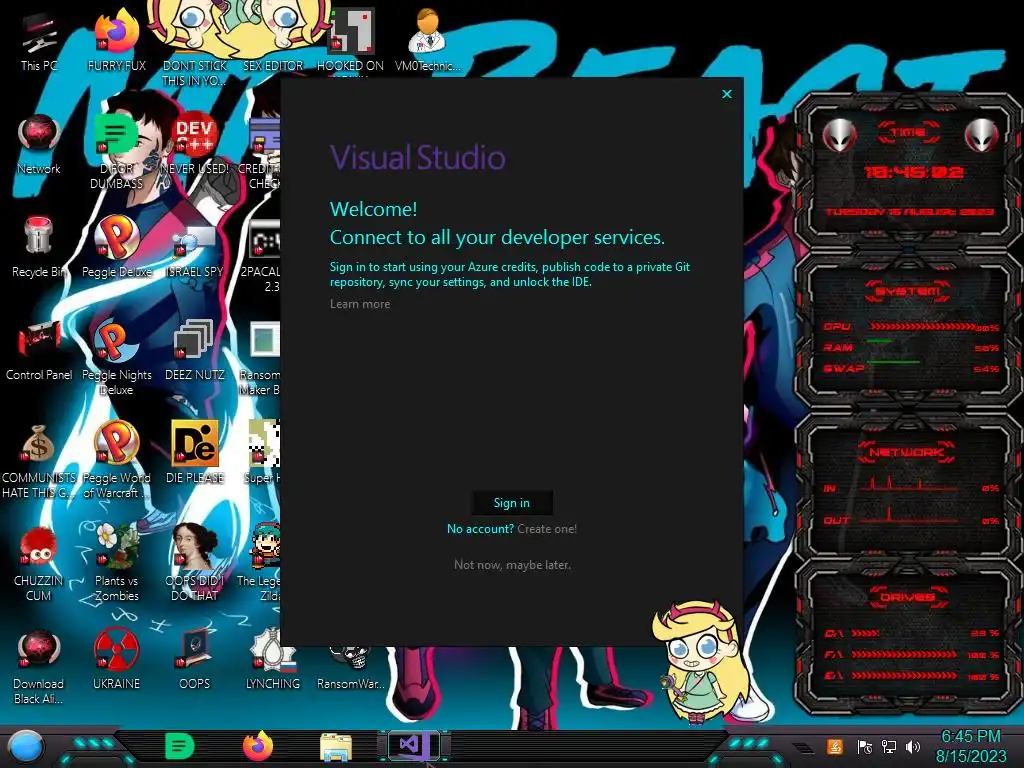Open the DEEZ NUTZ shortcut
Viewport: 1024px width, 768px height.
click(x=194, y=351)
